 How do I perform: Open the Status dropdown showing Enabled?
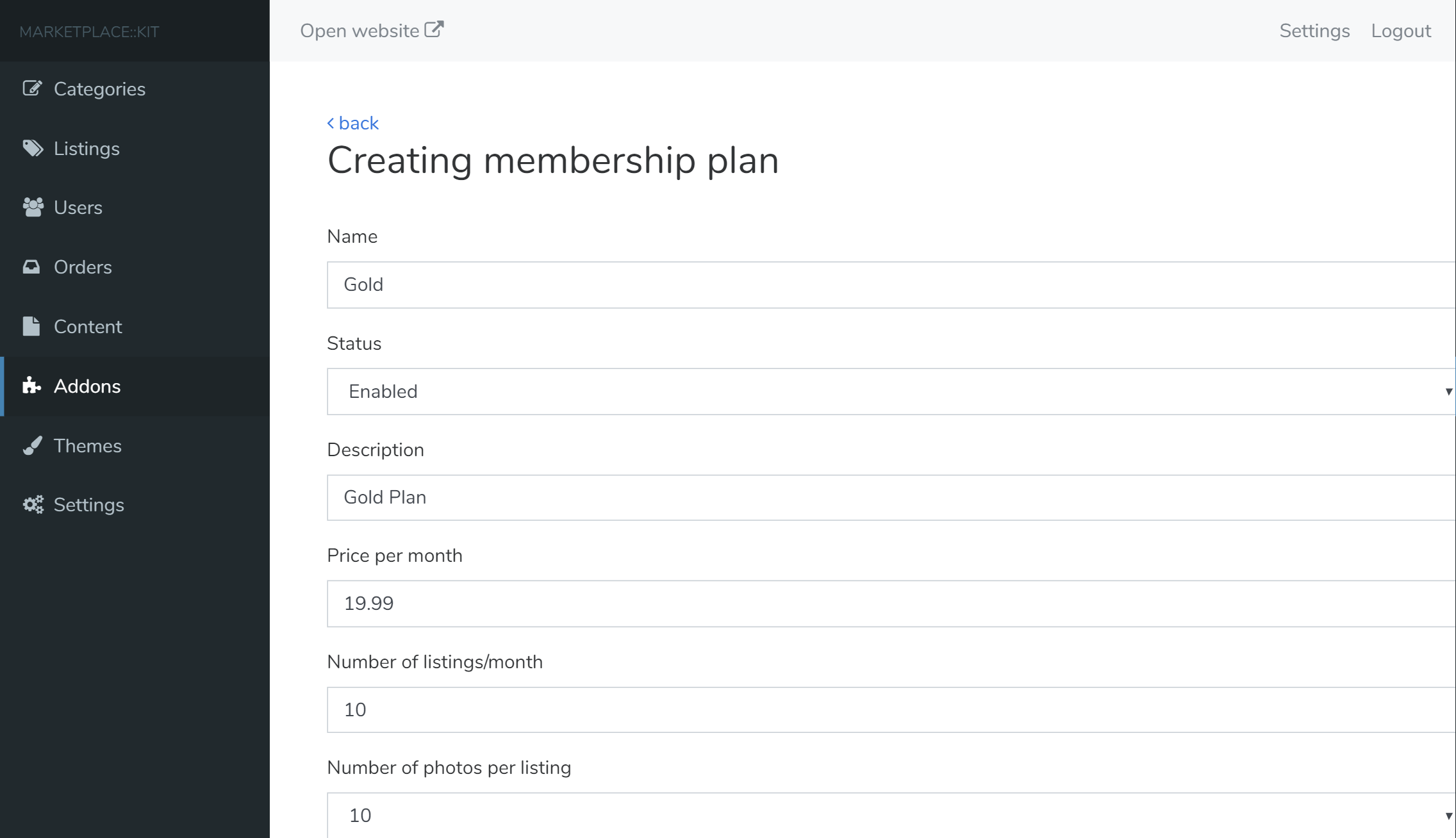coord(891,391)
